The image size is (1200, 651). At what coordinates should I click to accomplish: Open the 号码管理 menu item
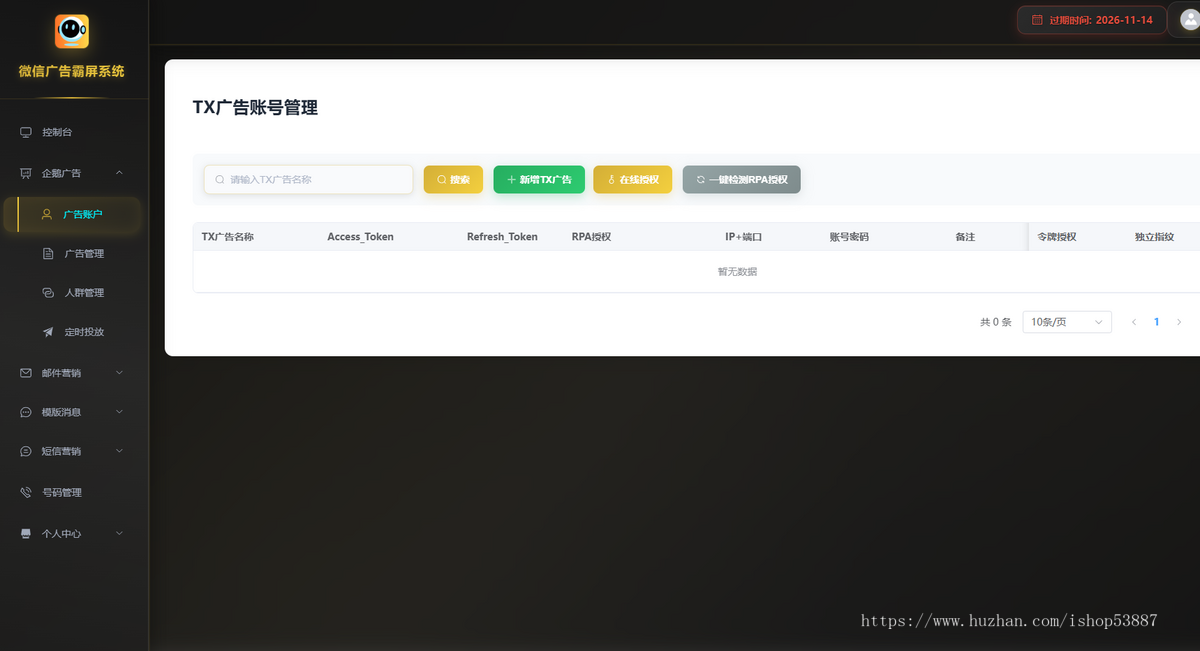[74, 492]
